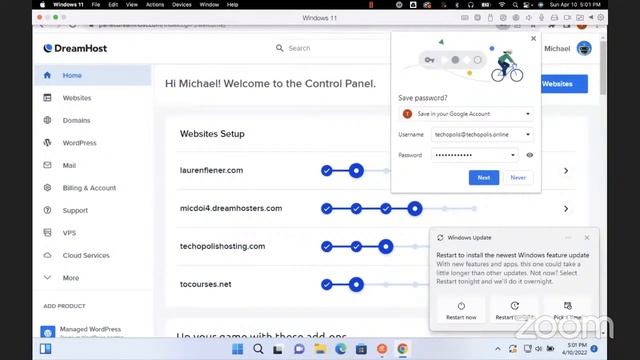Screen dimensions: 640x360
Task: Click the Domains globe icon
Action: click(47, 120)
